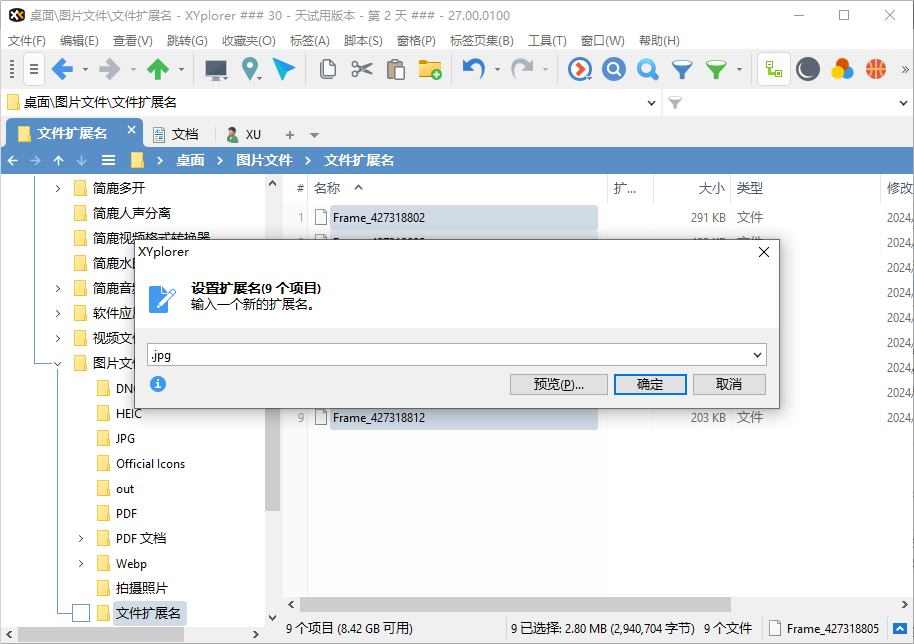Click the green Up arrow icon

click(160, 70)
